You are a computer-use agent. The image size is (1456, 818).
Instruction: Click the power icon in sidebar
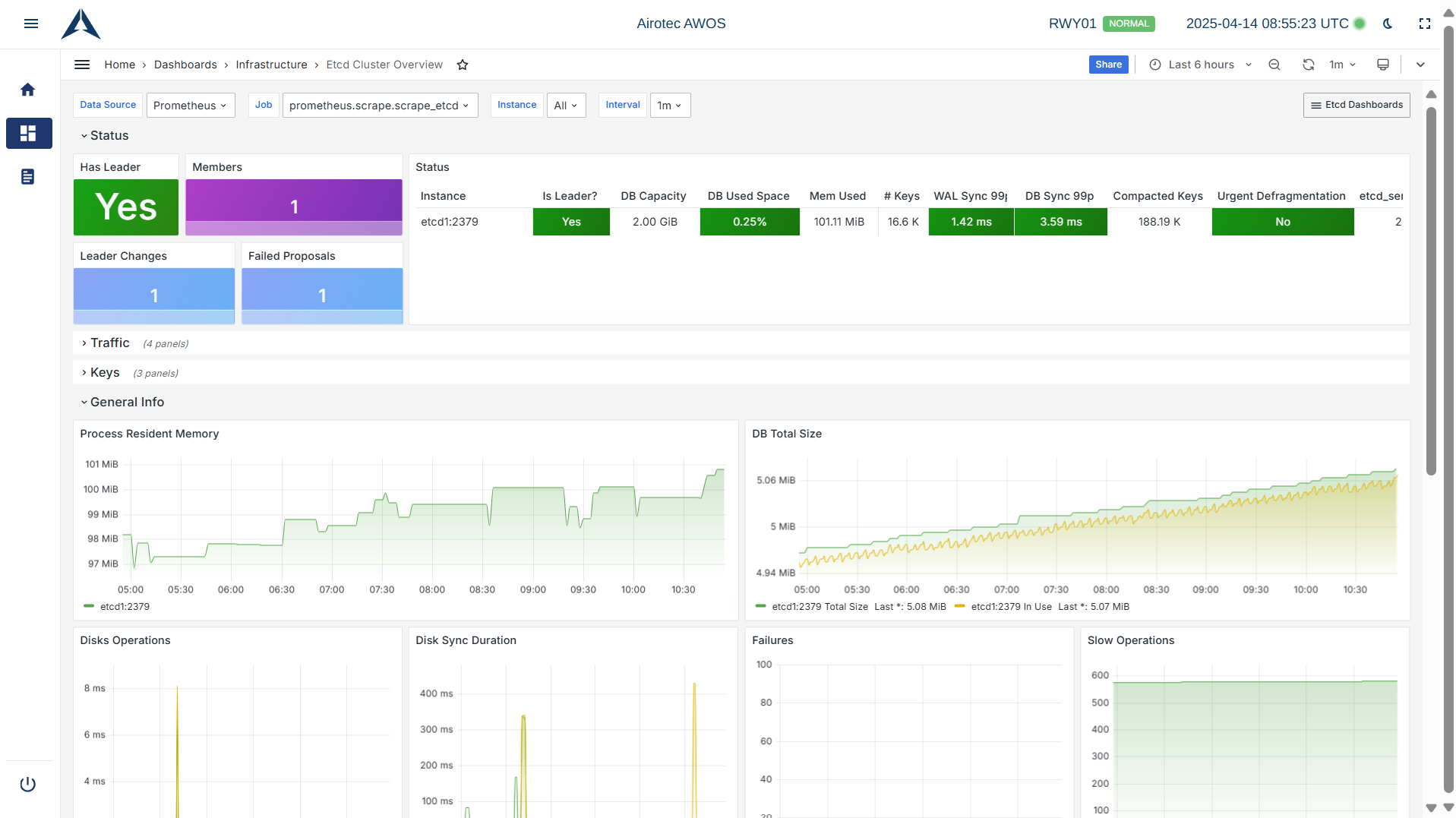[x=28, y=784]
